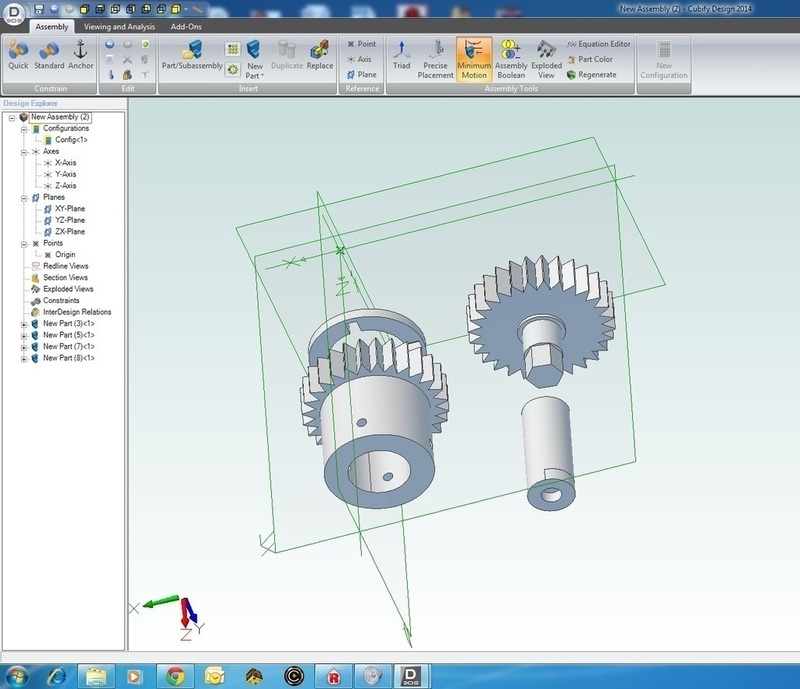Select the Anchor constrain tool

[83, 52]
